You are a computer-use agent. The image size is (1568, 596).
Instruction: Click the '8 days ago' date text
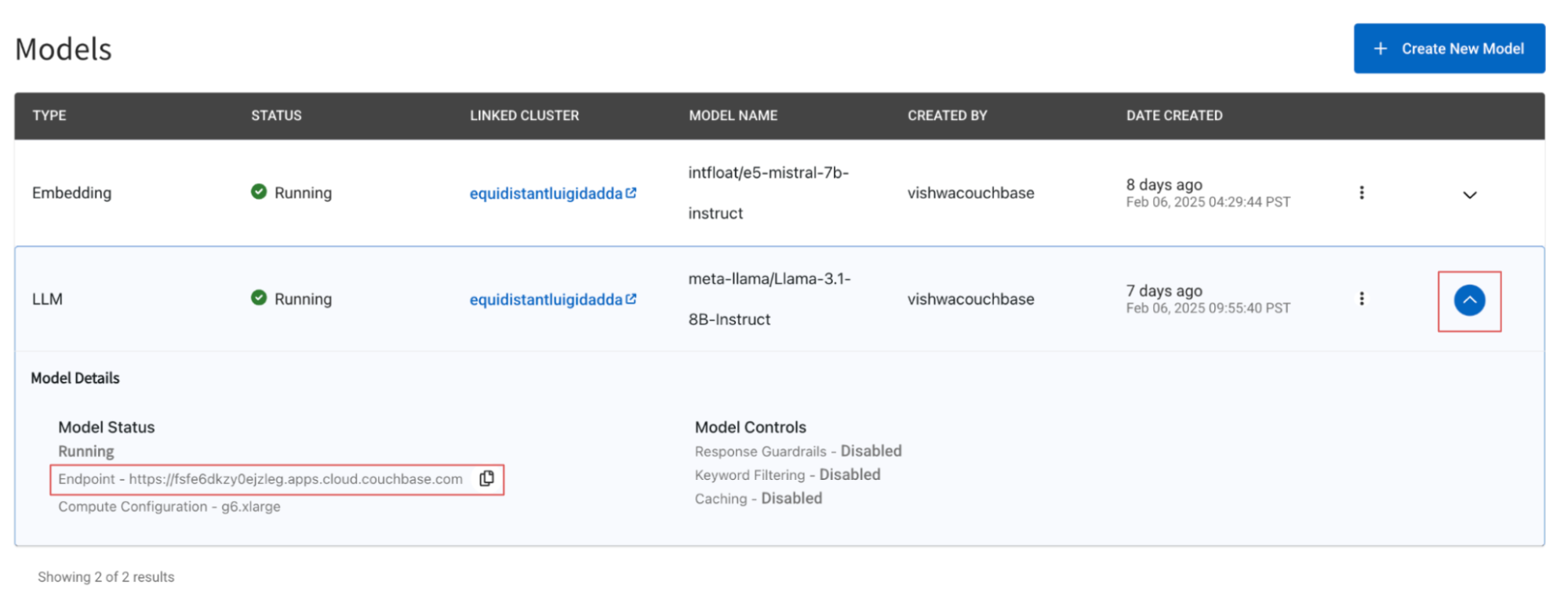click(1164, 184)
